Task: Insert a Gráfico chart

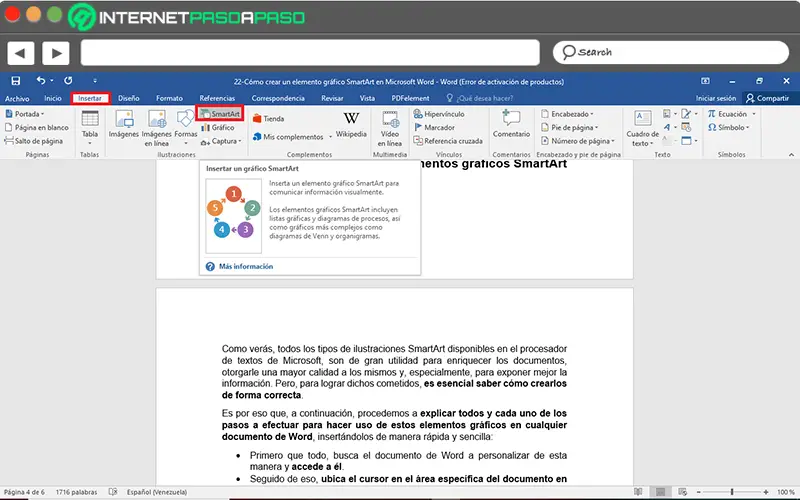Action: [x=218, y=128]
